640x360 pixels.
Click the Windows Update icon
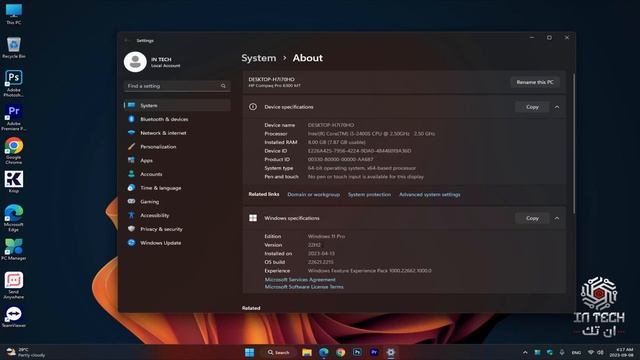point(131,242)
